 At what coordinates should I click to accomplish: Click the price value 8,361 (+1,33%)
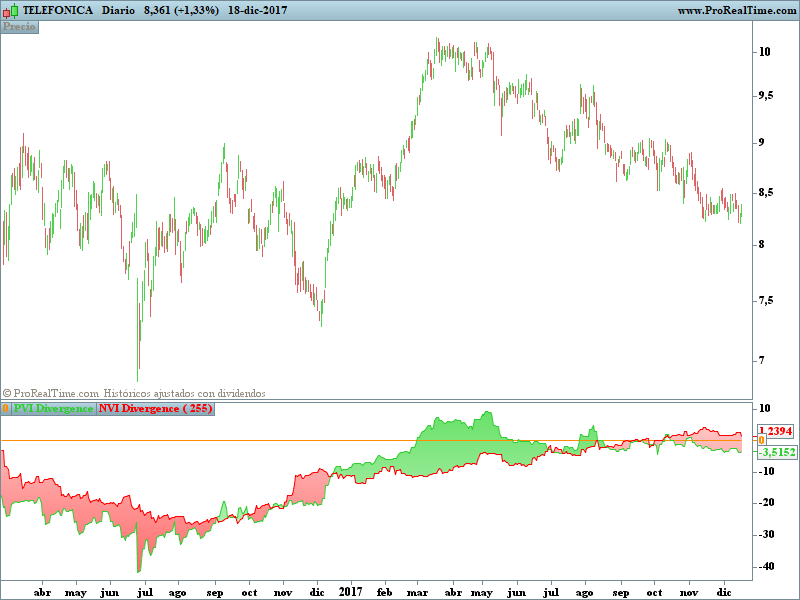coord(181,10)
